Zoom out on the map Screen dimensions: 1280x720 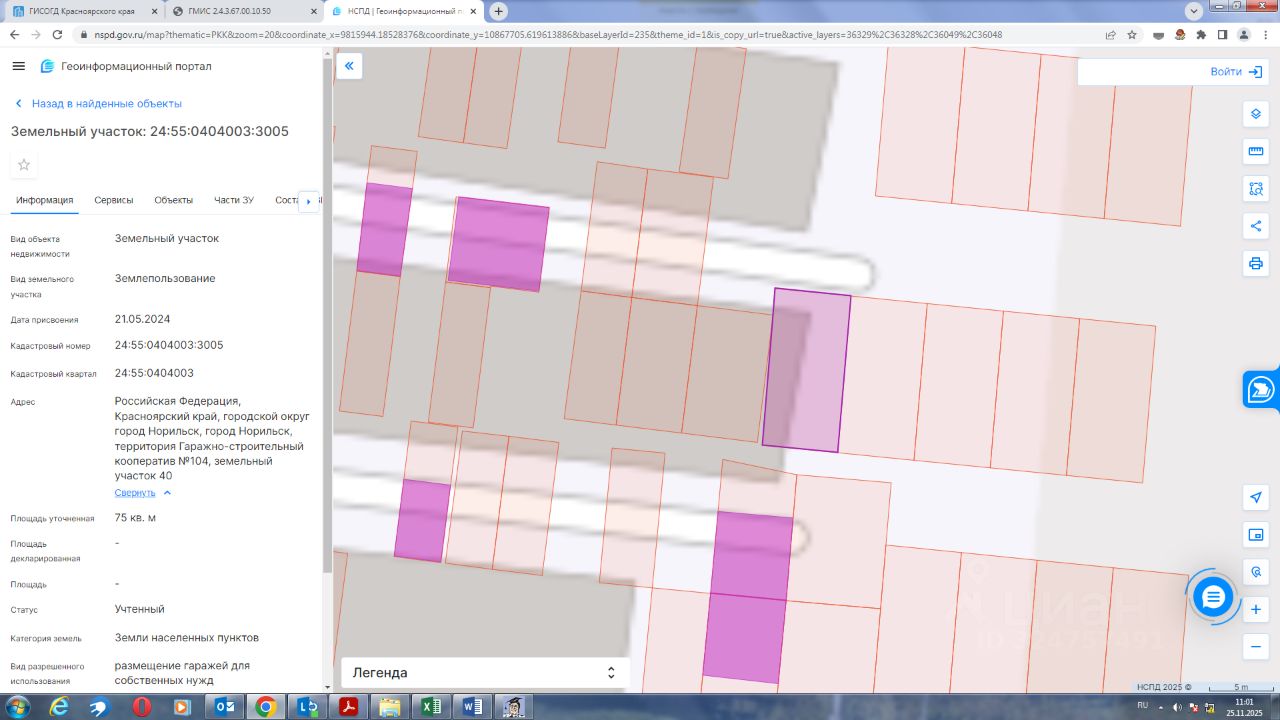1256,647
